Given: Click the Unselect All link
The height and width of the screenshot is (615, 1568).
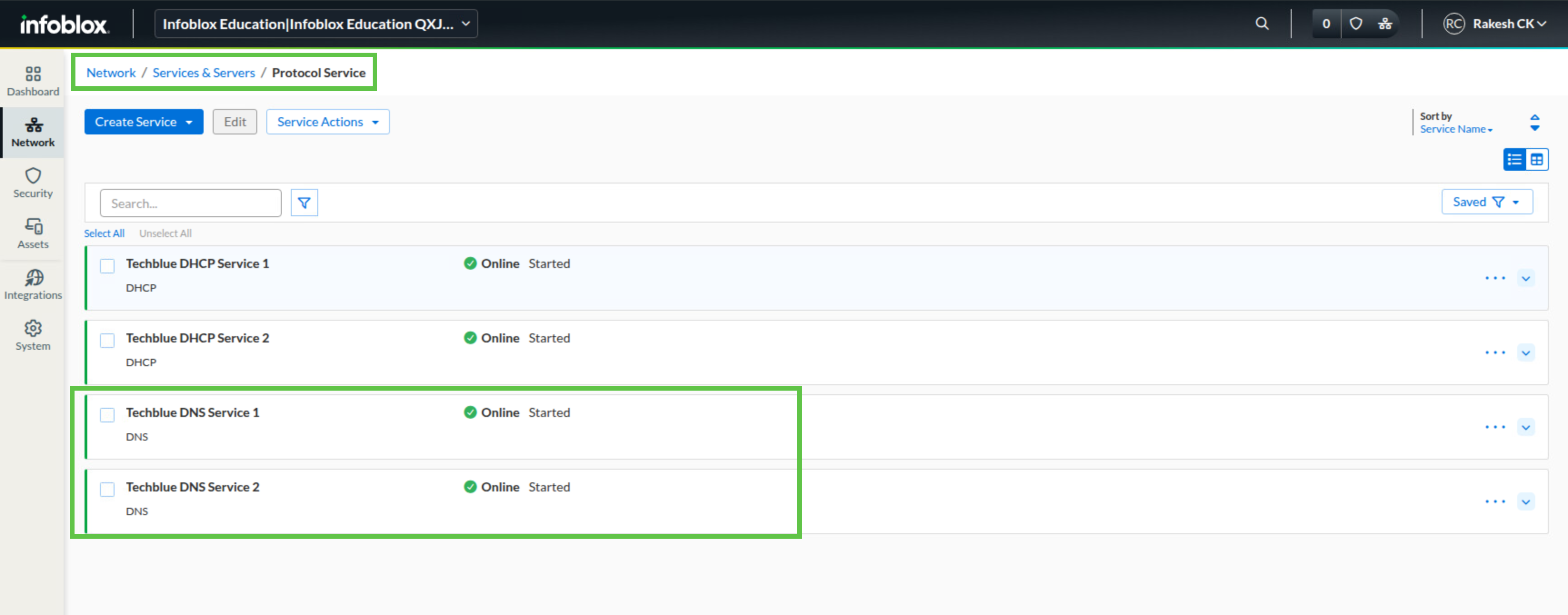Looking at the screenshot, I should point(165,233).
